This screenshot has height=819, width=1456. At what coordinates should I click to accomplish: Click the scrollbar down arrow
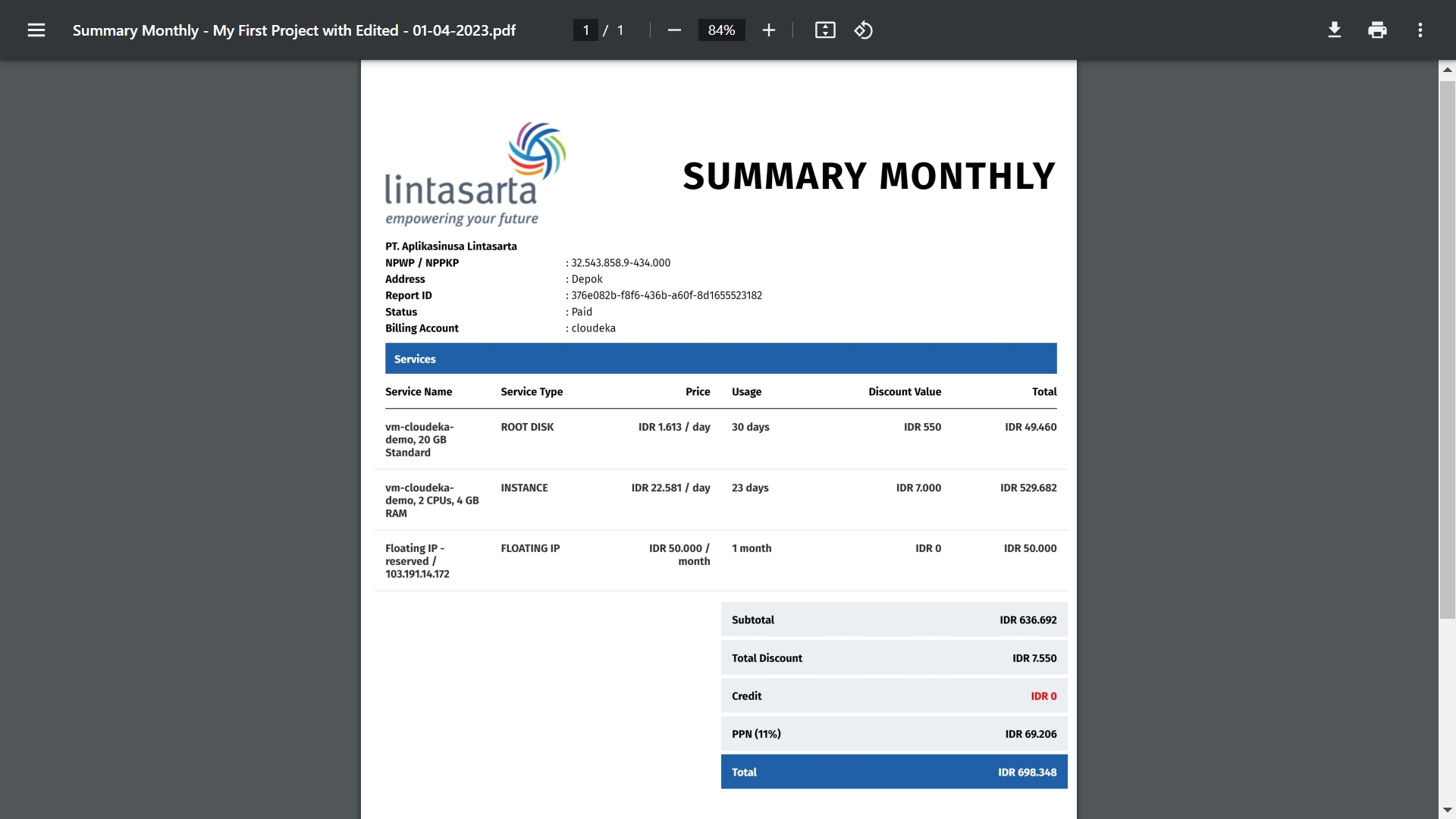coord(1447,810)
